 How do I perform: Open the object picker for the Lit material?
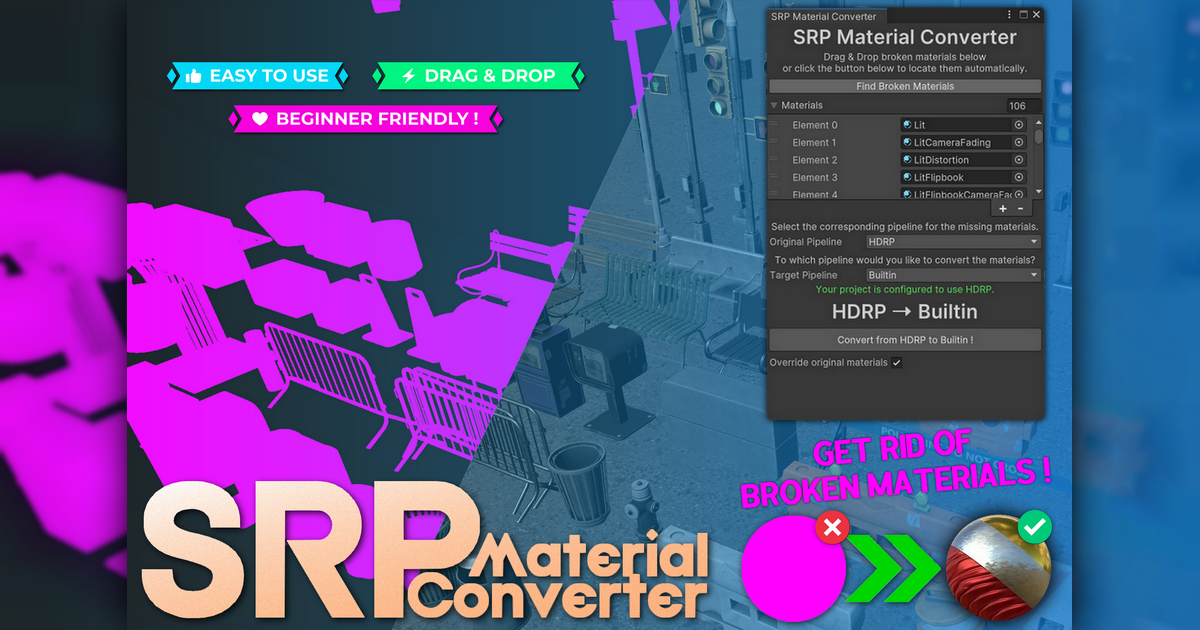click(x=1018, y=124)
